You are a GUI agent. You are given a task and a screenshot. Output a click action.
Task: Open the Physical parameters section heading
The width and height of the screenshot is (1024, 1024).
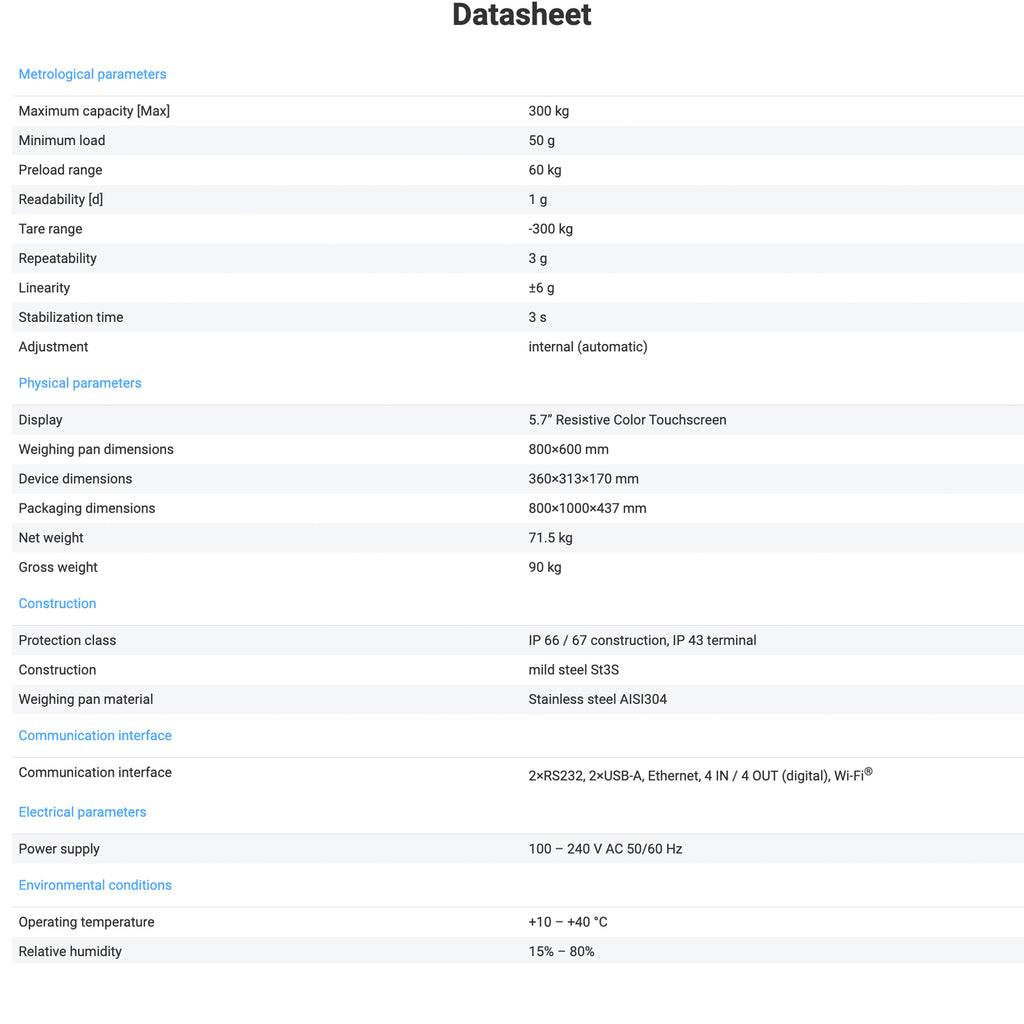tap(80, 383)
